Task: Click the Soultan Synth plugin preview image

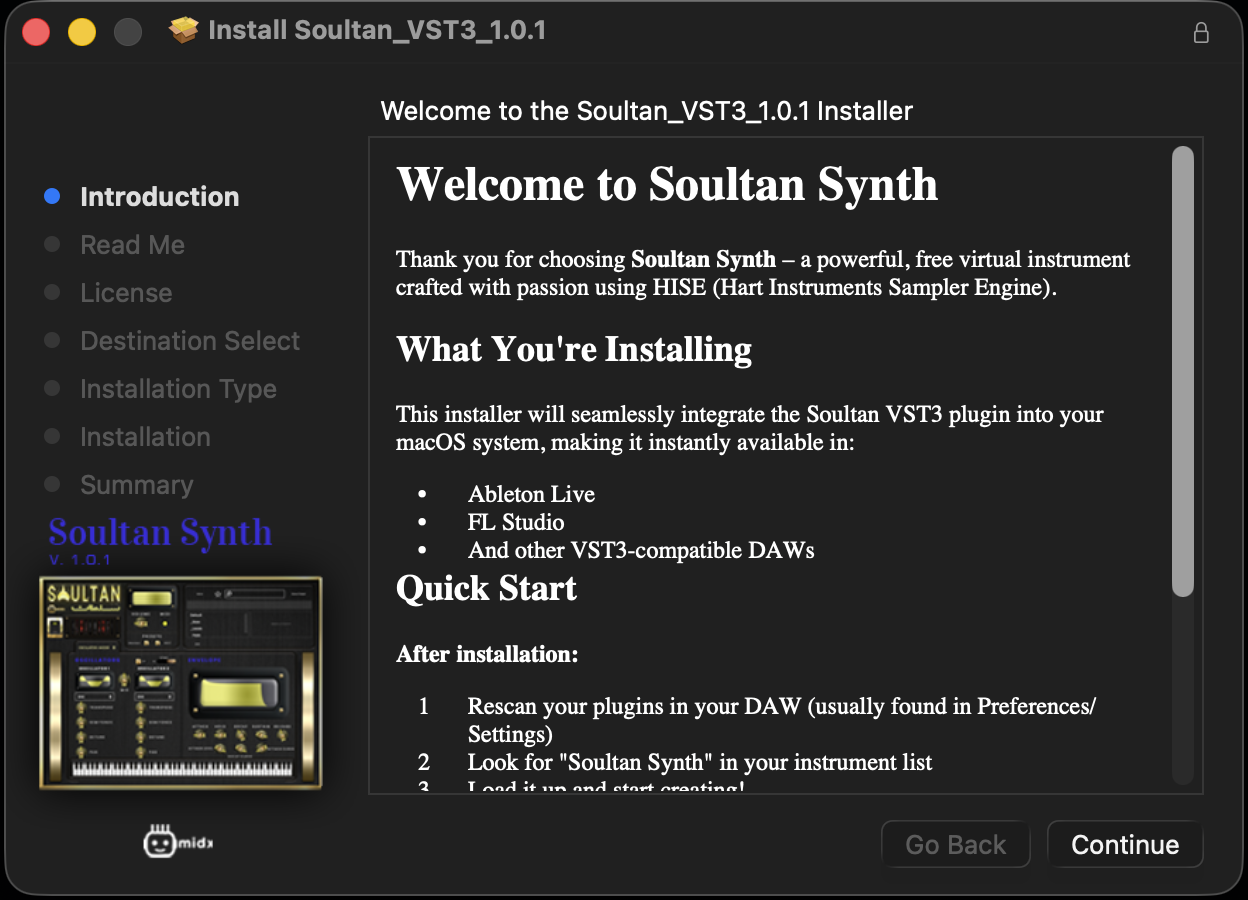Action: tap(181, 683)
